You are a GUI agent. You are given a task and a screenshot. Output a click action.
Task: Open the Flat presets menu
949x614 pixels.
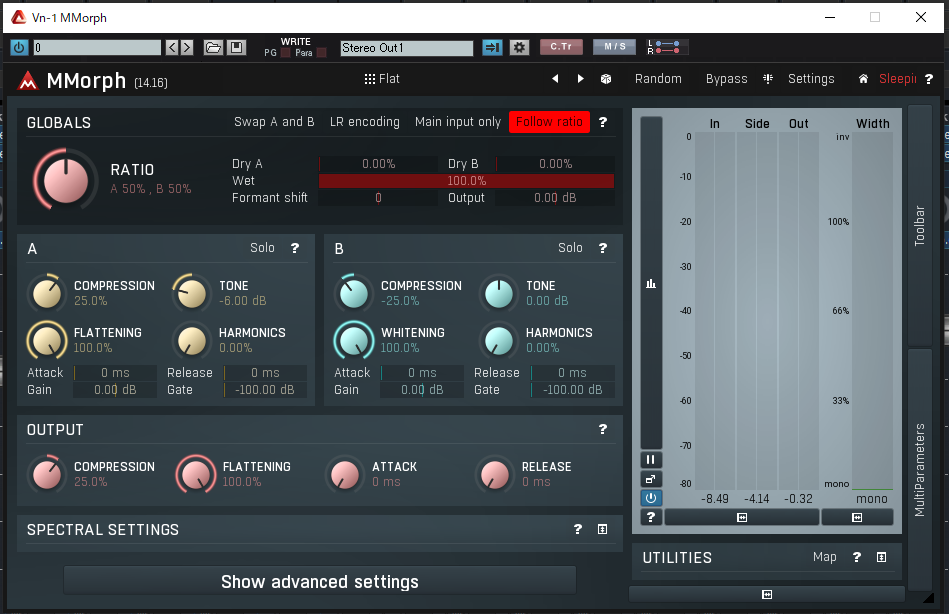(x=382, y=79)
